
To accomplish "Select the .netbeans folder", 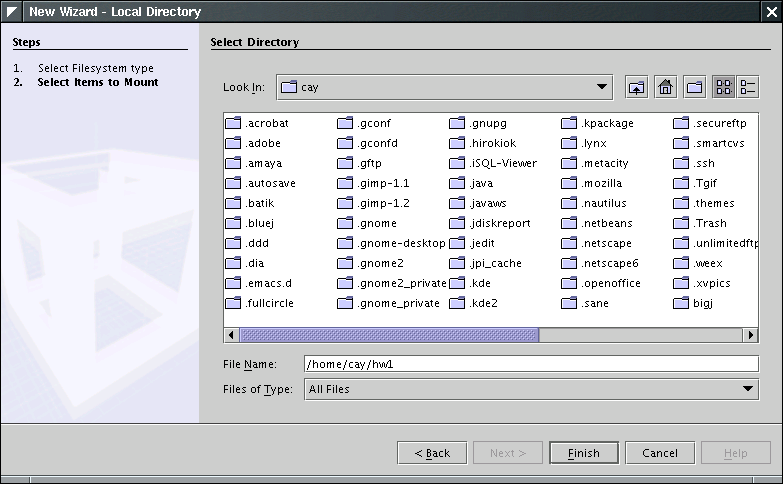I will click(x=606, y=224).
